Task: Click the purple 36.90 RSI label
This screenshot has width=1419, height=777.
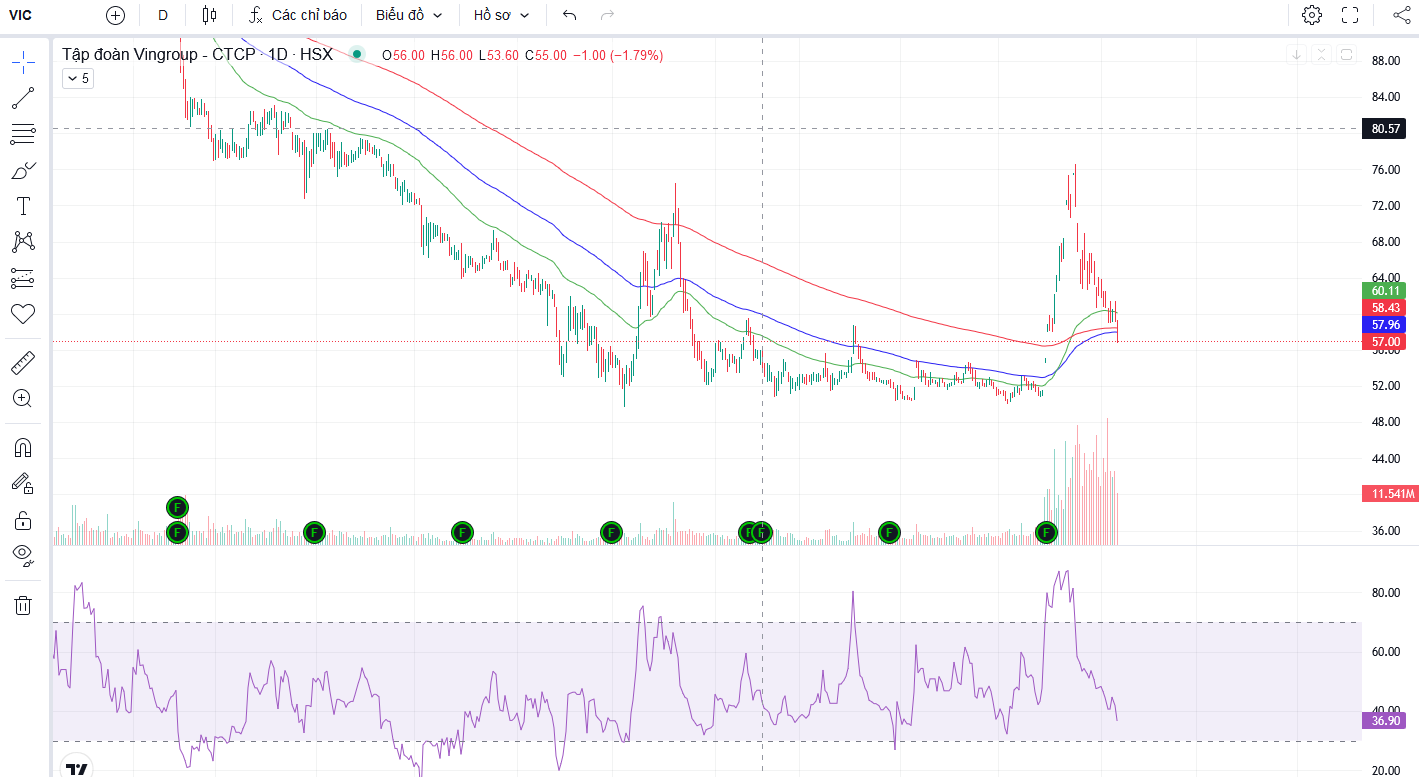Action: coord(1385,720)
